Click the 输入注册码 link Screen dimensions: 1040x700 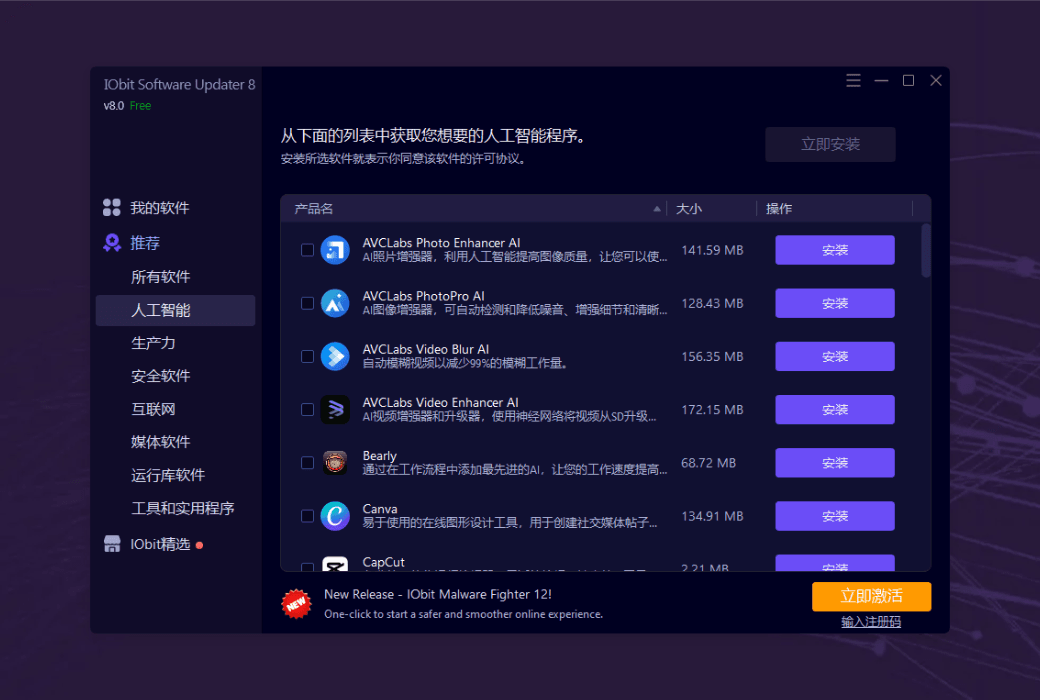click(871, 622)
